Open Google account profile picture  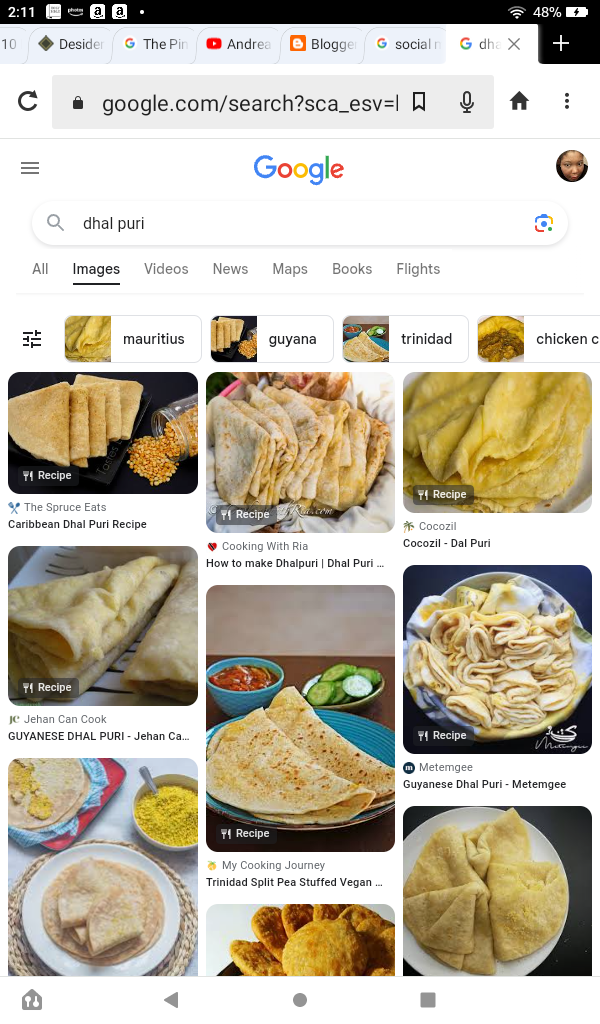coord(571,167)
